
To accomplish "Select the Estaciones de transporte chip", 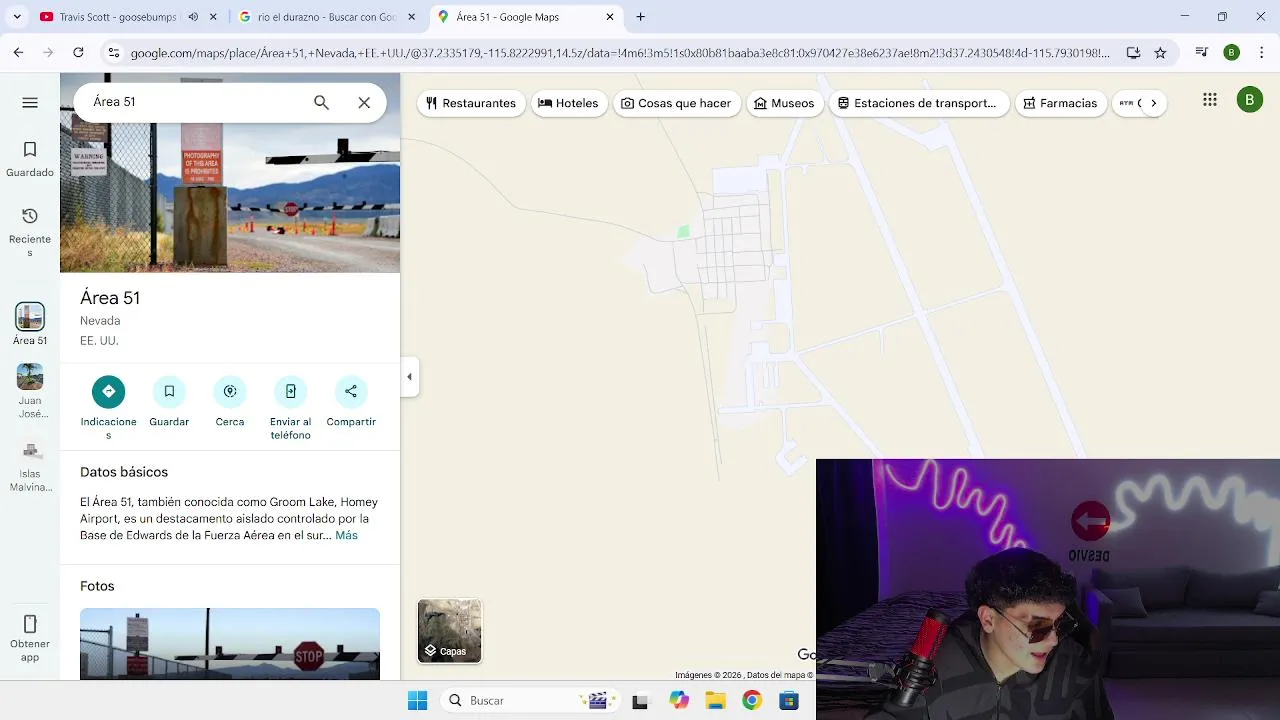I will point(917,103).
